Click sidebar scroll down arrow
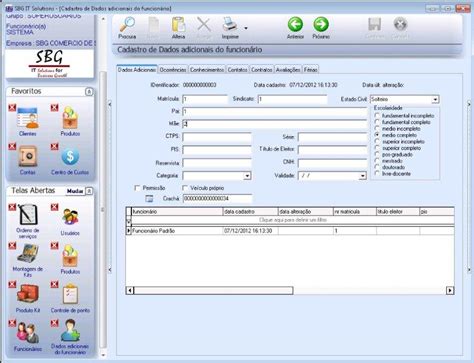The width and height of the screenshot is (474, 363). point(103,355)
